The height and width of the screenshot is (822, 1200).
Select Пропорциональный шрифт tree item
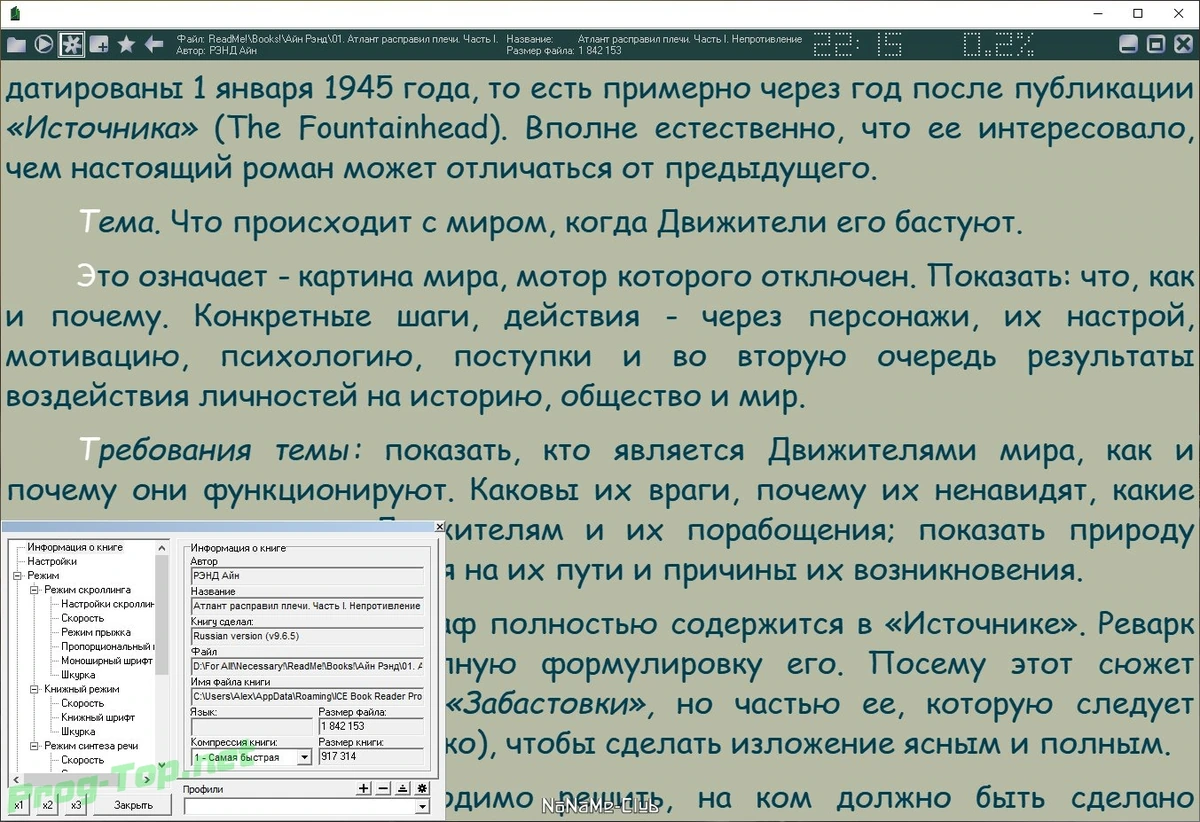tap(107, 647)
